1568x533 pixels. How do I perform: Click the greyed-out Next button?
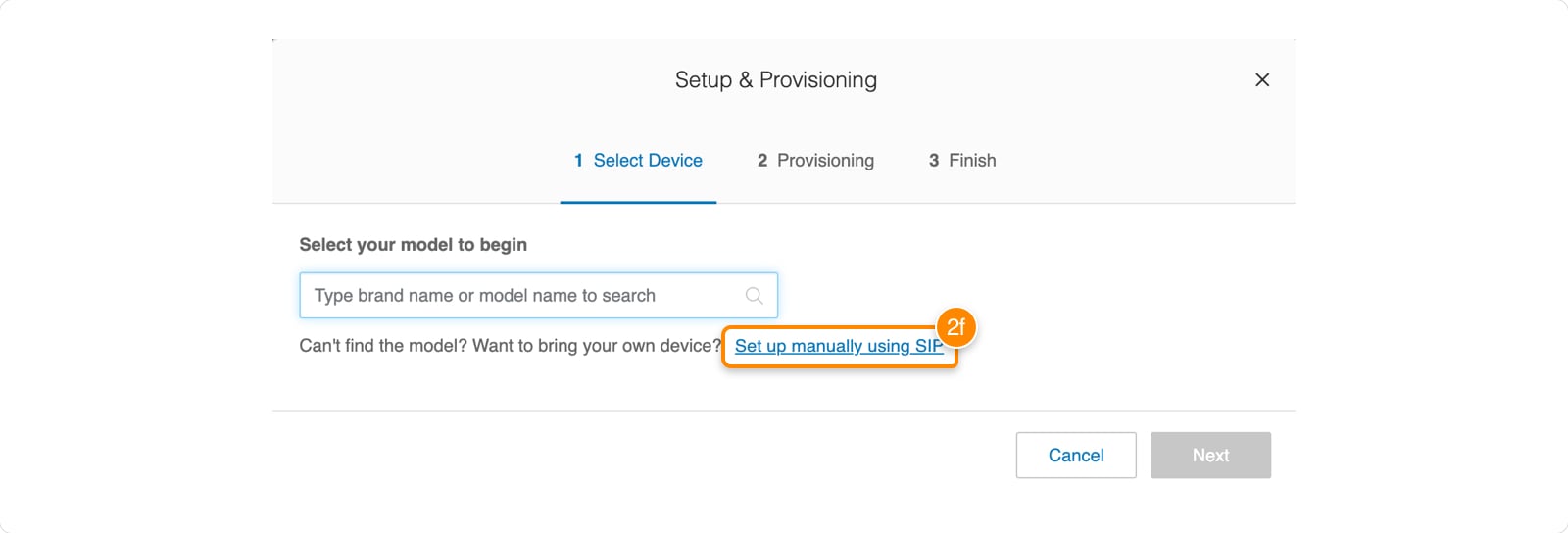1210,456
